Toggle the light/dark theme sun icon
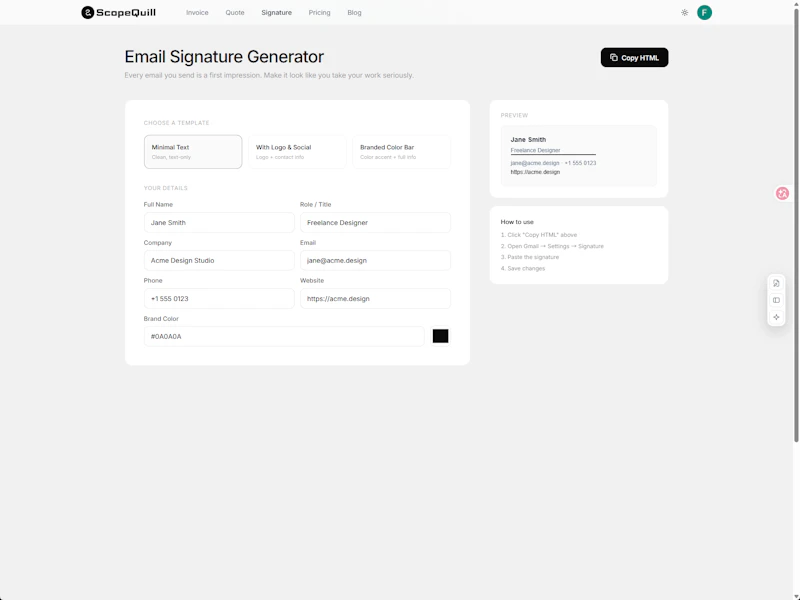The width and height of the screenshot is (800, 600). click(x=684, y=12)
